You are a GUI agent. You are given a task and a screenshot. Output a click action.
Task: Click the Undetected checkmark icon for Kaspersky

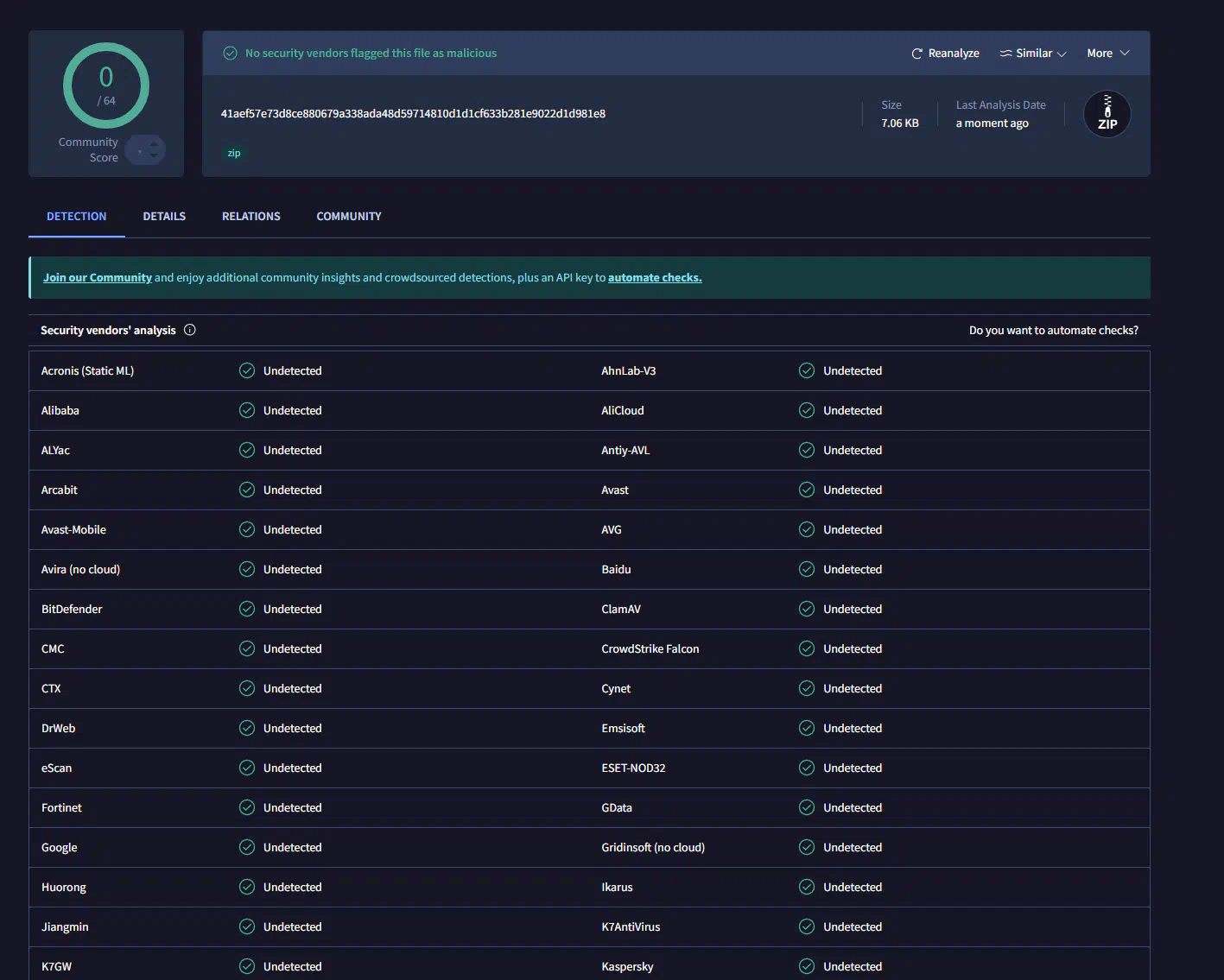[807, 966]
